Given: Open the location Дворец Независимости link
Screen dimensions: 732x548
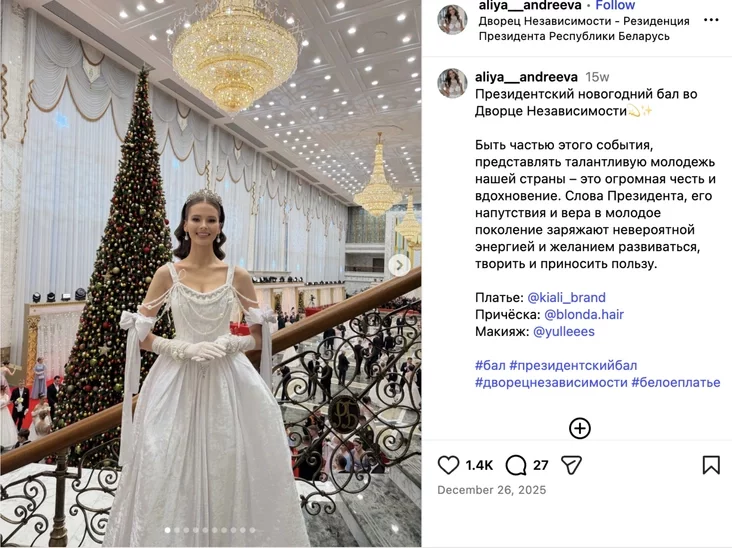Looking at the screenshot, I should point(584,28).
